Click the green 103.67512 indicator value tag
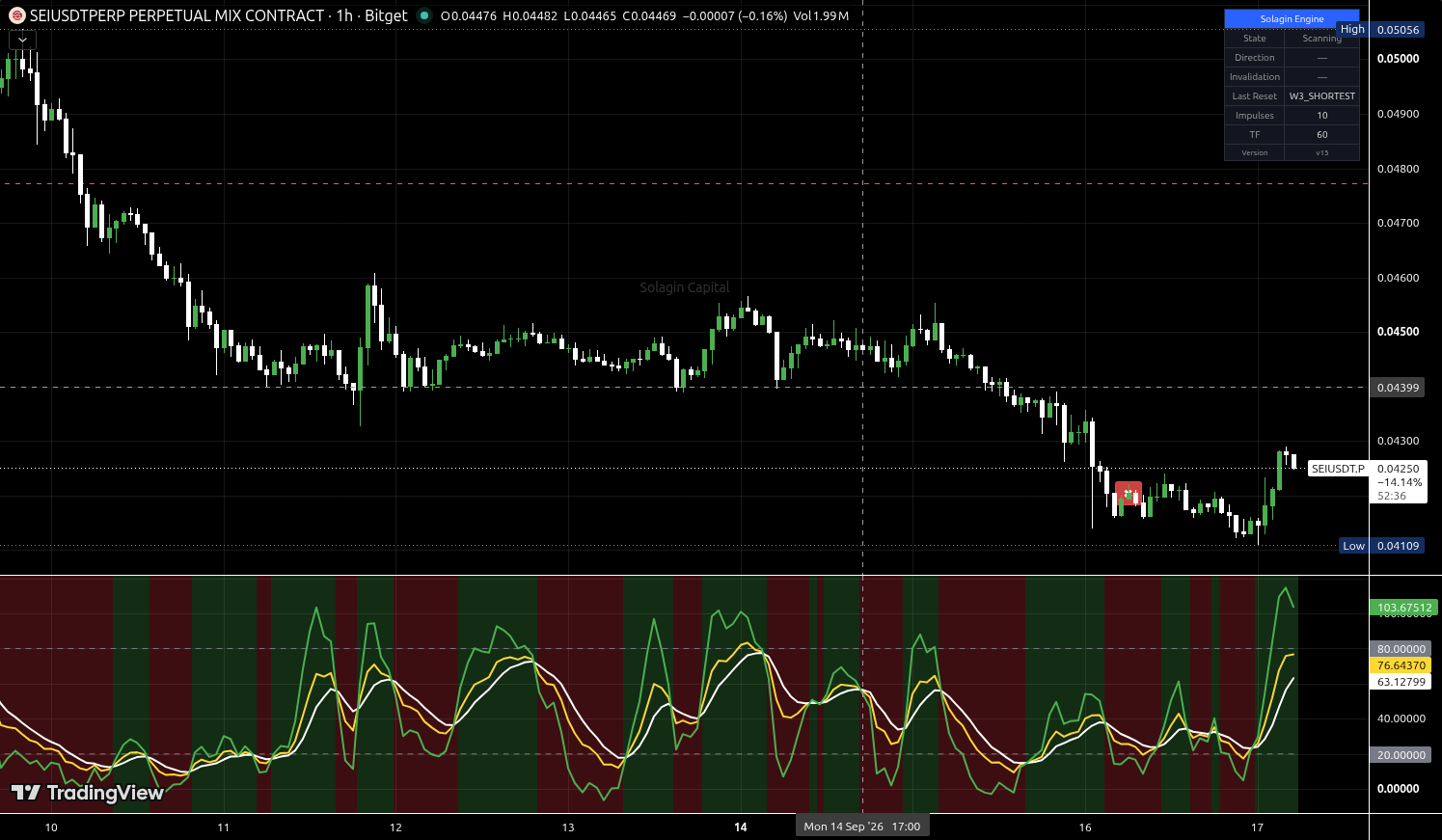 (1403, 608)
